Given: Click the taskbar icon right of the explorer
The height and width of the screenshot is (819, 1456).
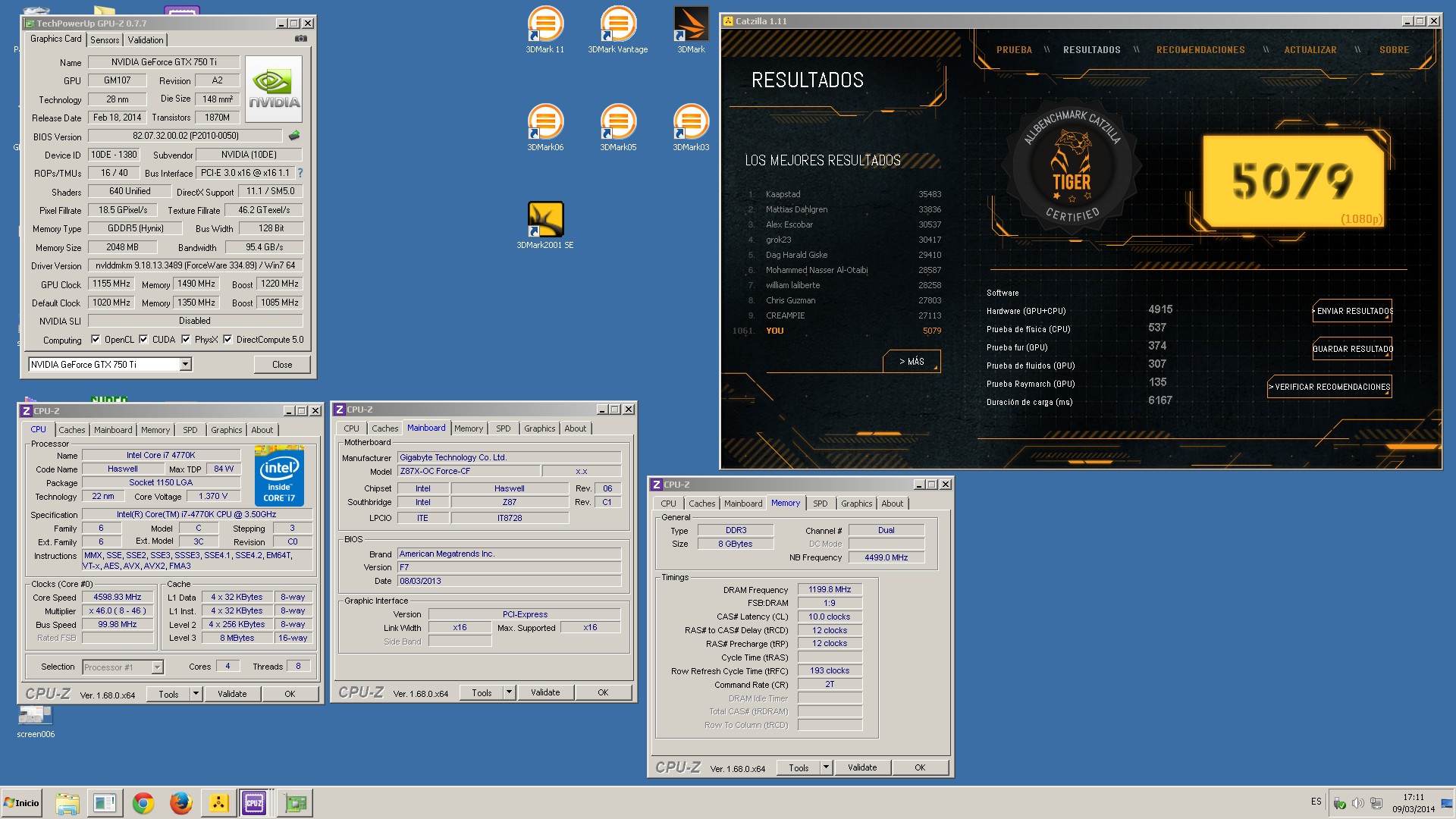Looking at the screenshot, I should [105, 803].
